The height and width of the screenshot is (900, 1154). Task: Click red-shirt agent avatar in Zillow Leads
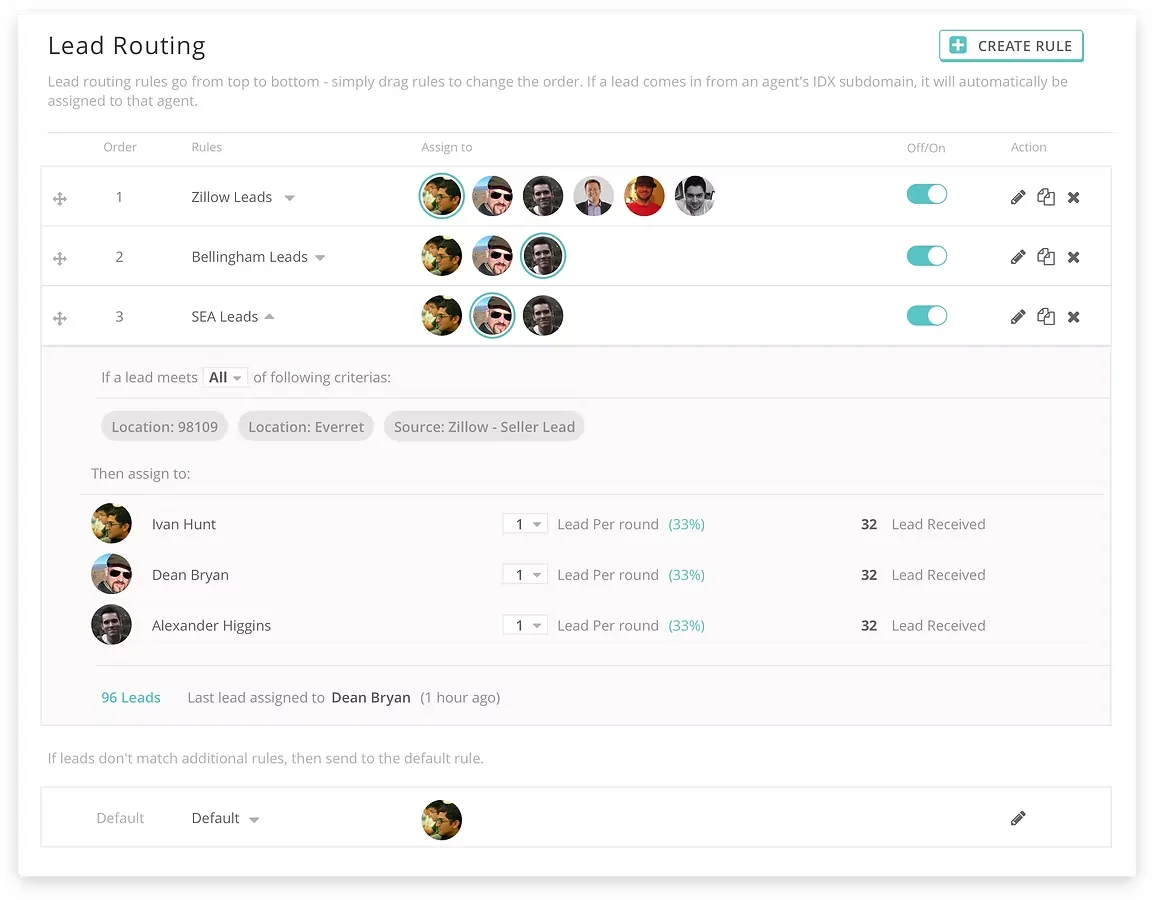(x=645, y=196)
